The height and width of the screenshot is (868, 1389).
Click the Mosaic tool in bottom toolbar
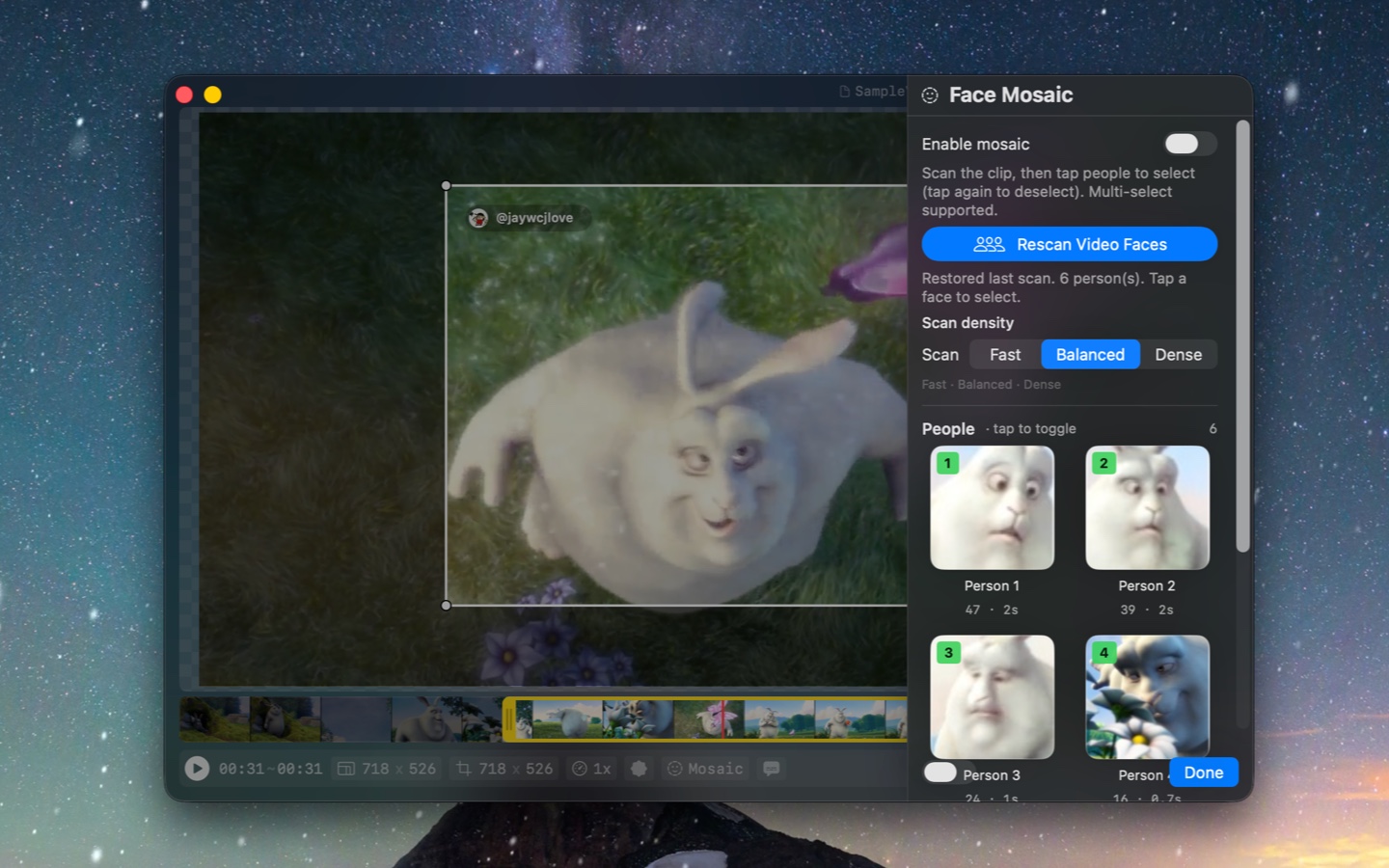pyautogui.click(x=705, y=769)
